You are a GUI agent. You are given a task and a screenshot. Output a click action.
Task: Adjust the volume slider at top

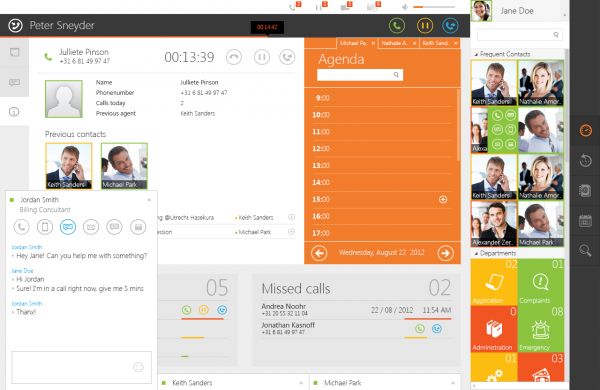[434, 7]
